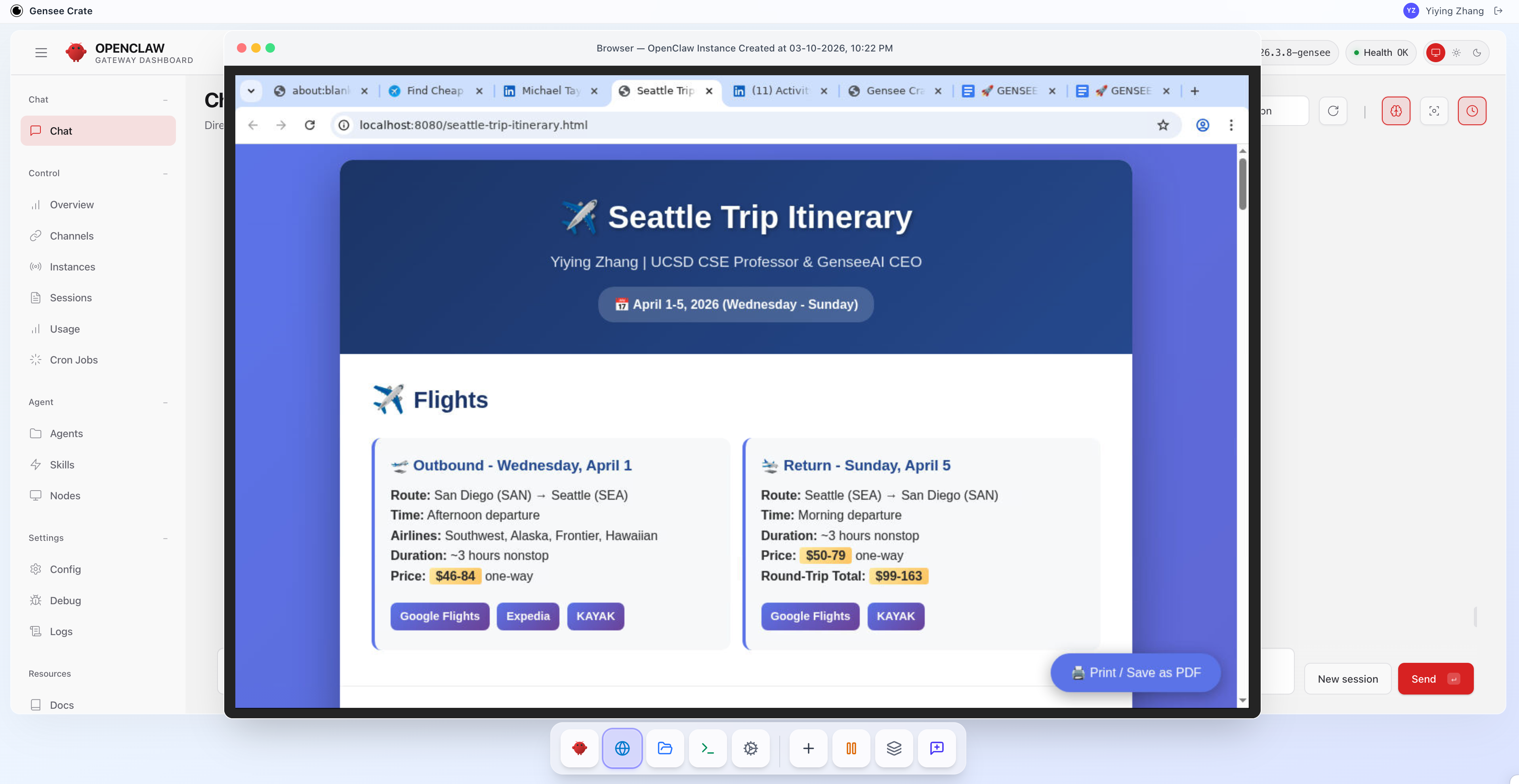The width and height of the screenshot is (1519, 784).
Task: Click Print / Save as PDF button
Action: point(1135,673)
